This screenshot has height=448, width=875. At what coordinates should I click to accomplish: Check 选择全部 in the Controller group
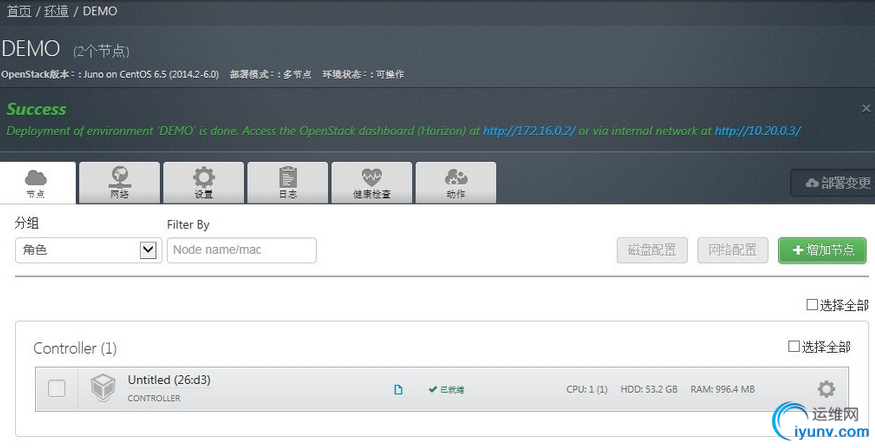(x=794, y=346)
